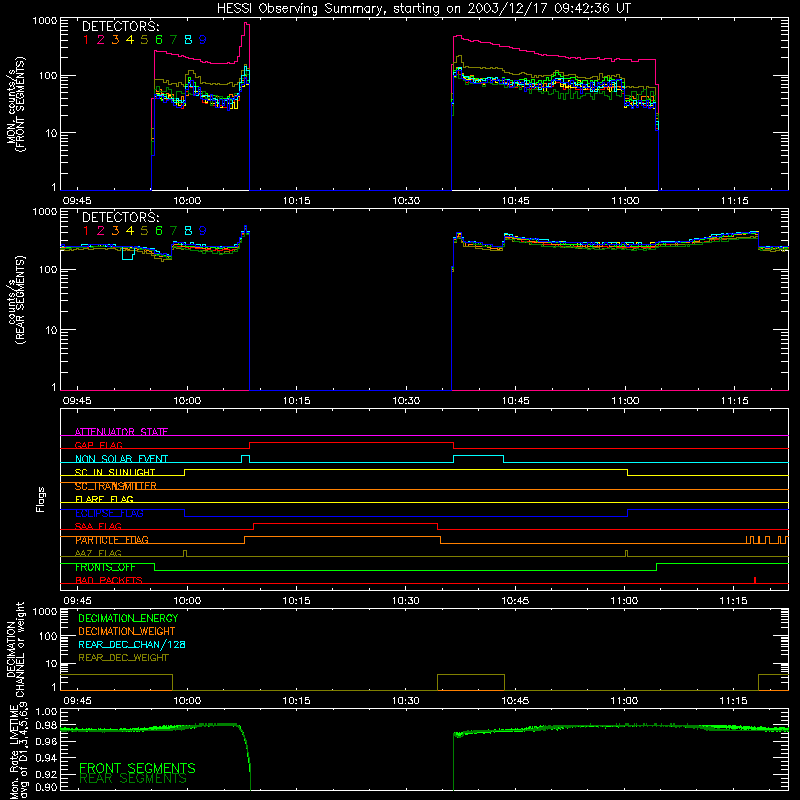Click the counts/s (REAR SEGMENTS) axis title

15,300
